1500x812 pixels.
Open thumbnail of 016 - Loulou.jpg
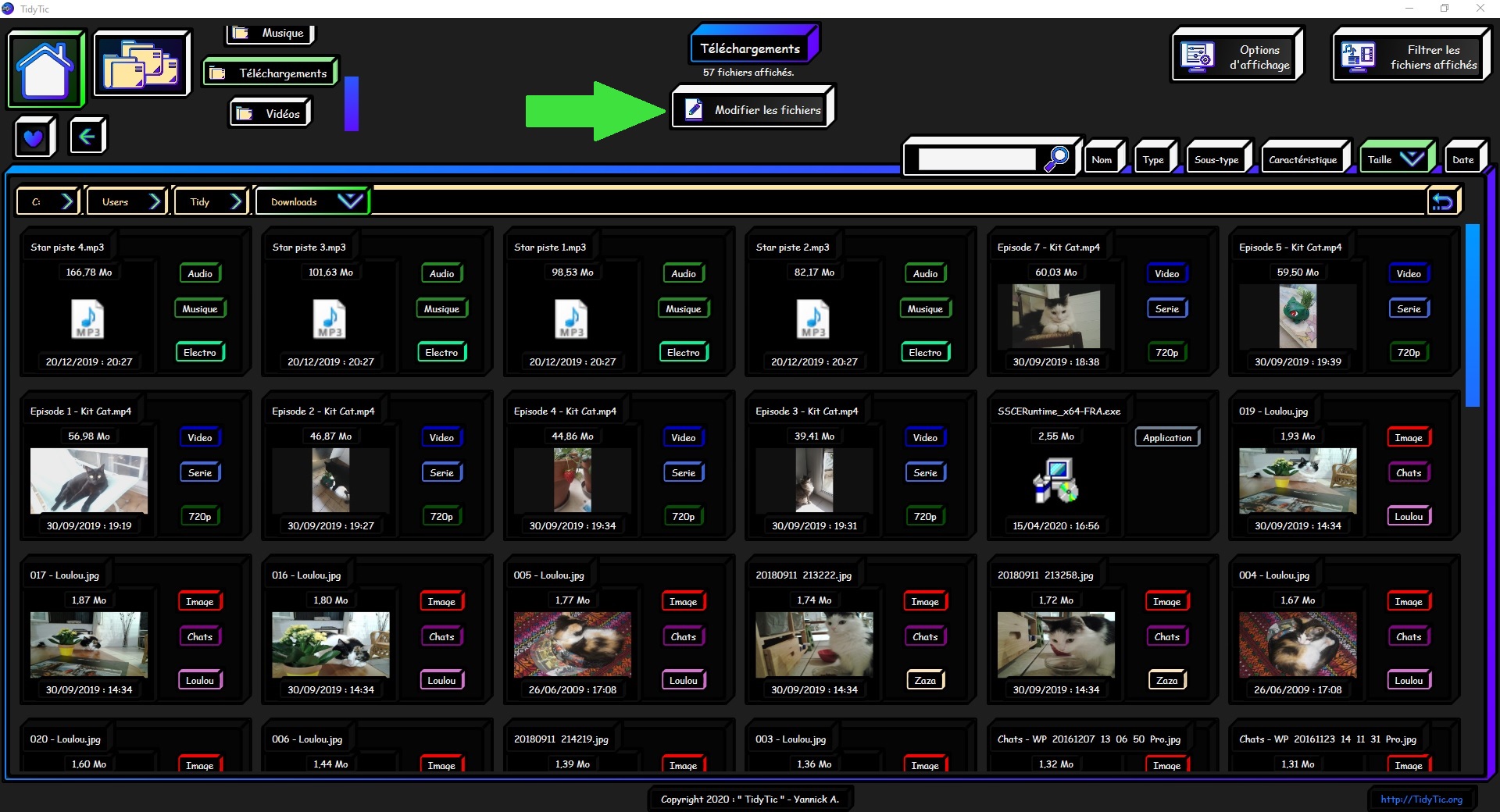click(x=330, y=644)
